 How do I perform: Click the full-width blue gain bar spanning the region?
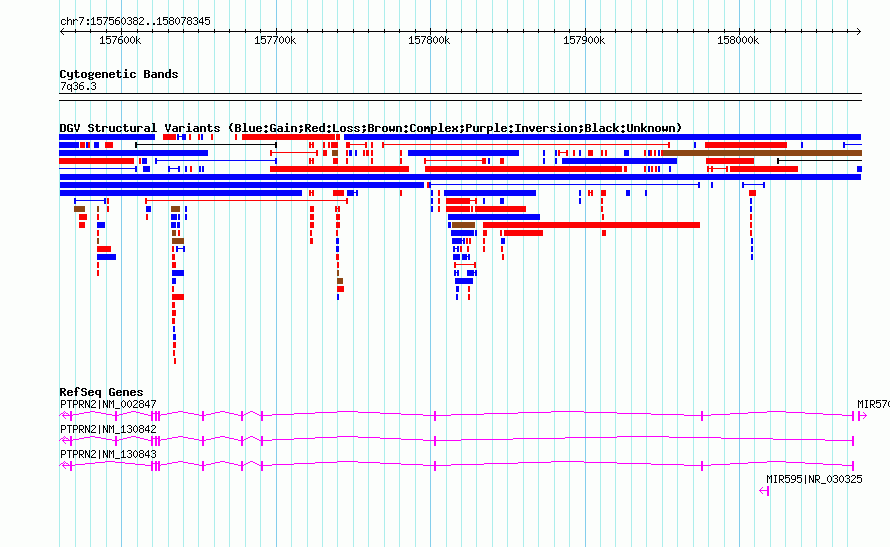460,177
